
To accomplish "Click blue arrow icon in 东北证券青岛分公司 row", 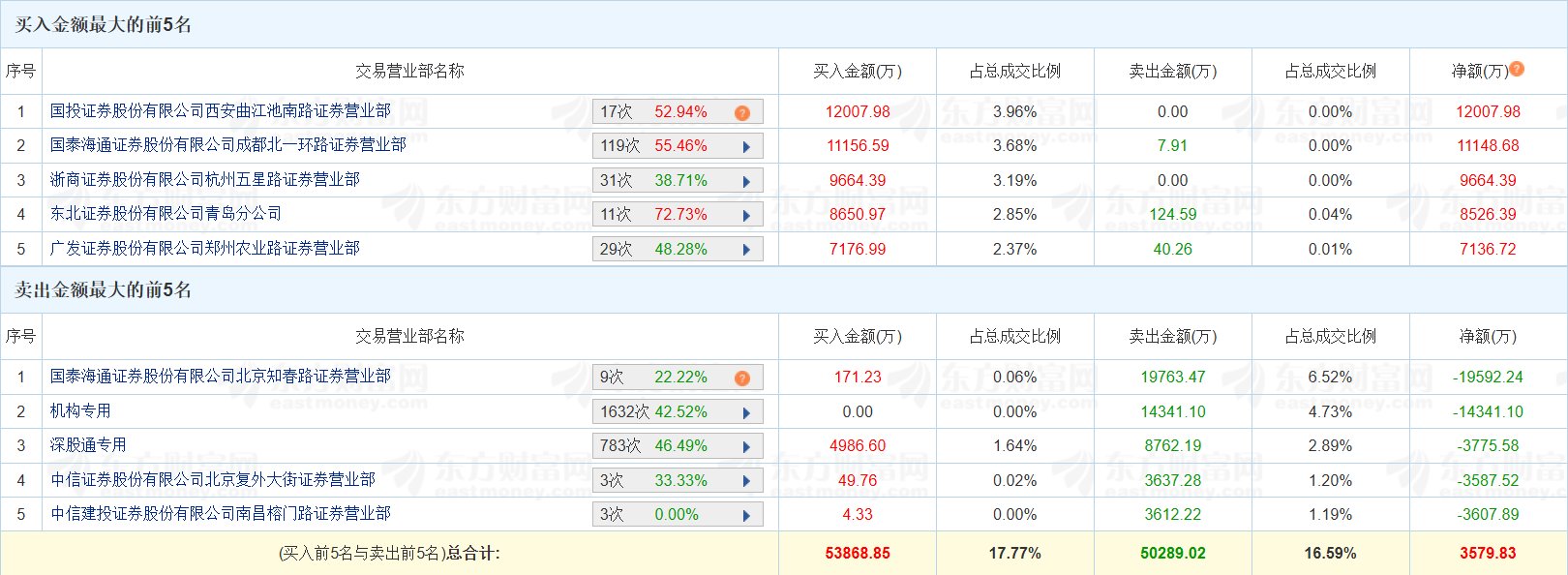I will click(x=746, y=216).
